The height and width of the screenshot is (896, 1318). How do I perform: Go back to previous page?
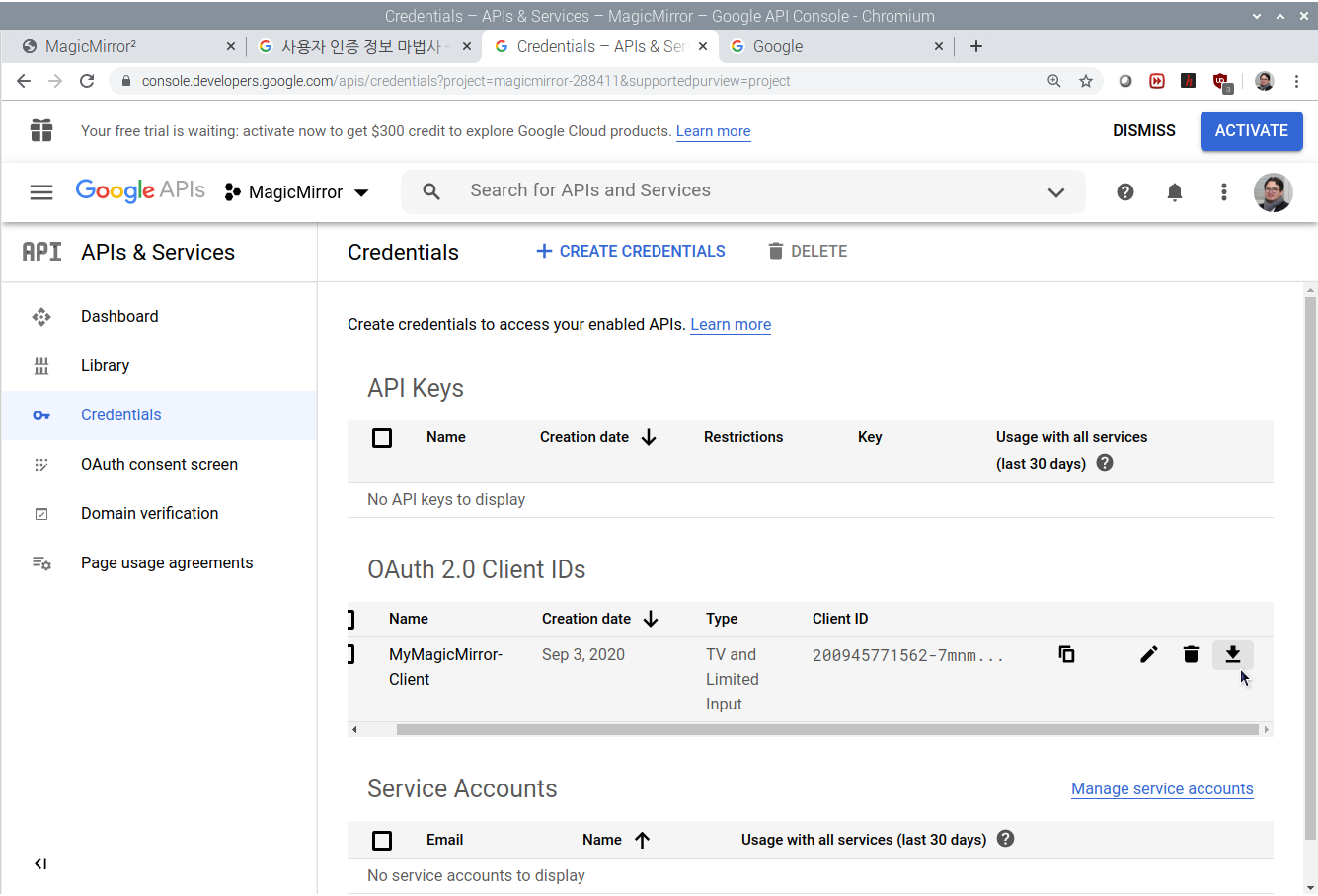click(x=24, y=81)
